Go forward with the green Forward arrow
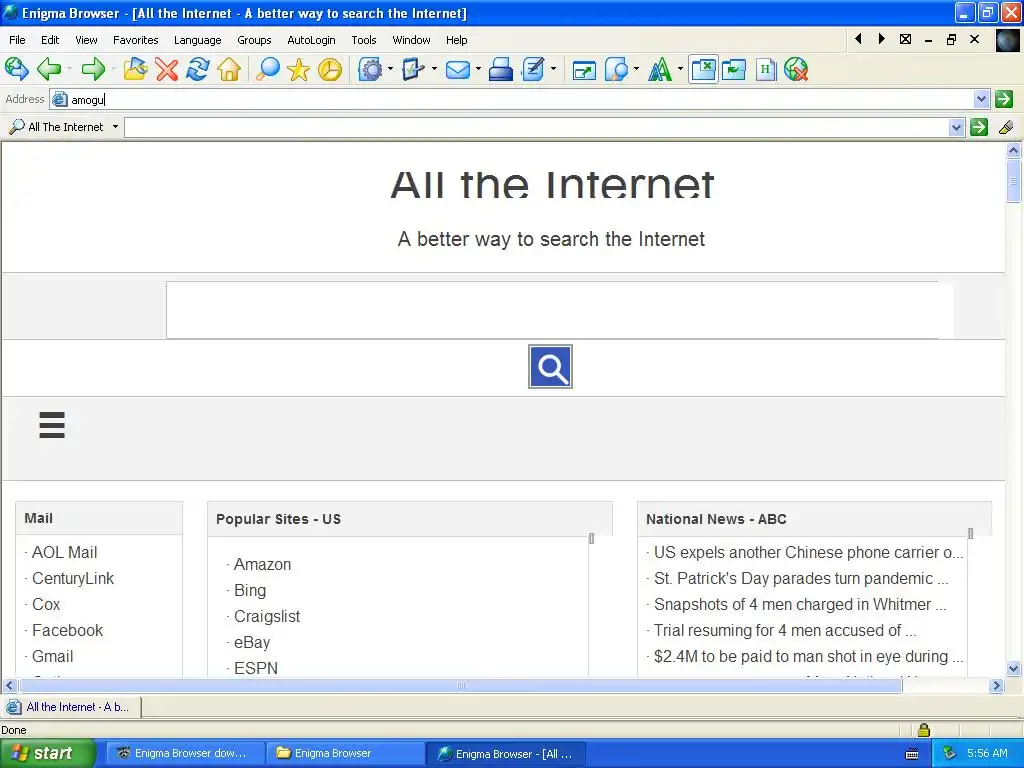Viewport: 1024px width, 768px height. coord(93,69)
